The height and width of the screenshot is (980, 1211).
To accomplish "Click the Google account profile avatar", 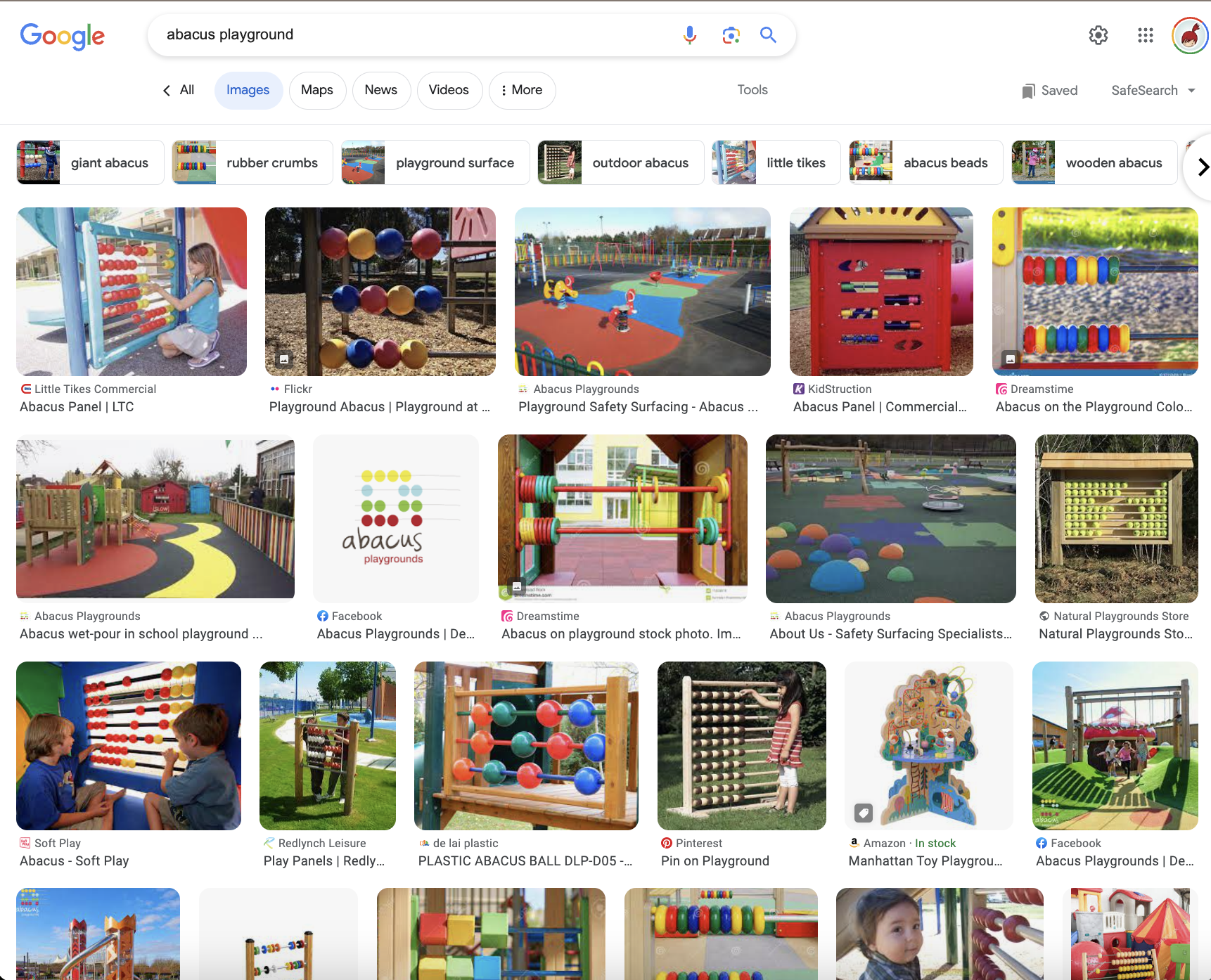I will tap(1189, 35).
